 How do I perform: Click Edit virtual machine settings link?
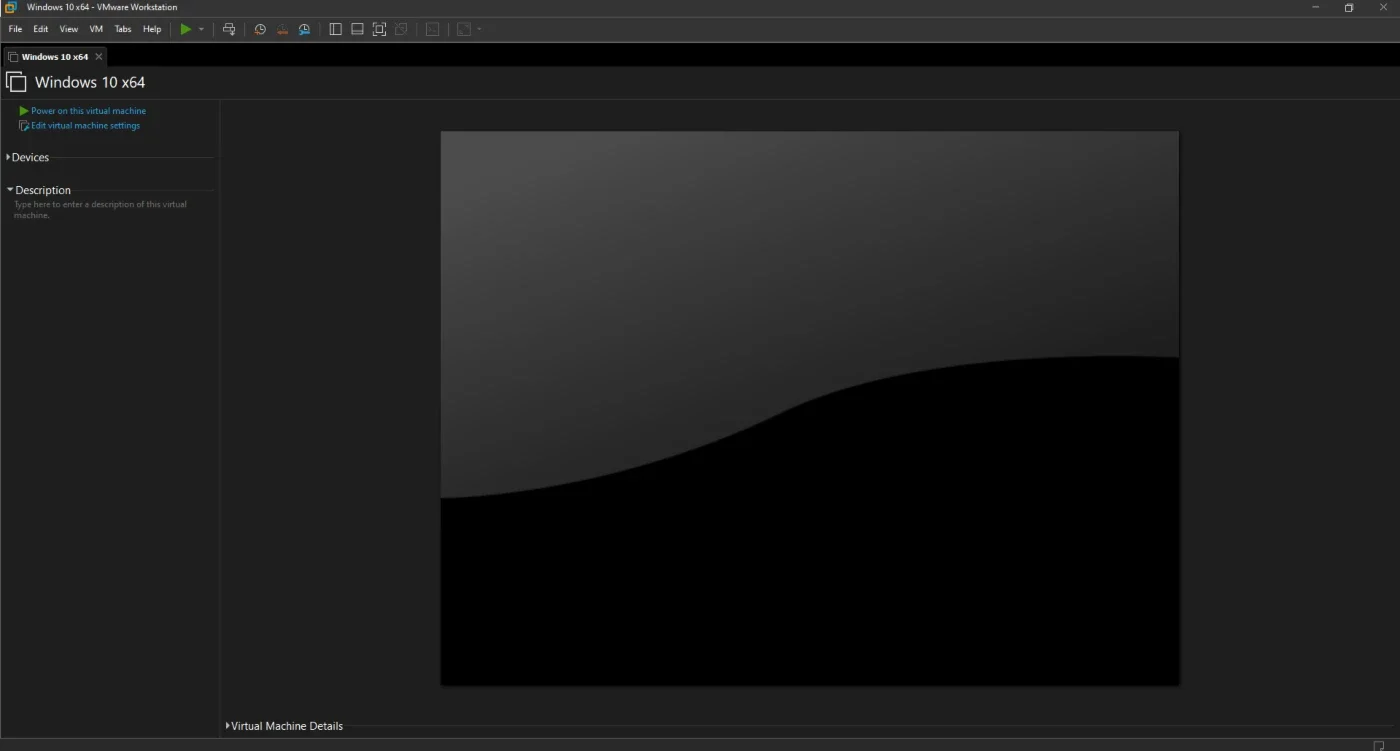(85, 126)
